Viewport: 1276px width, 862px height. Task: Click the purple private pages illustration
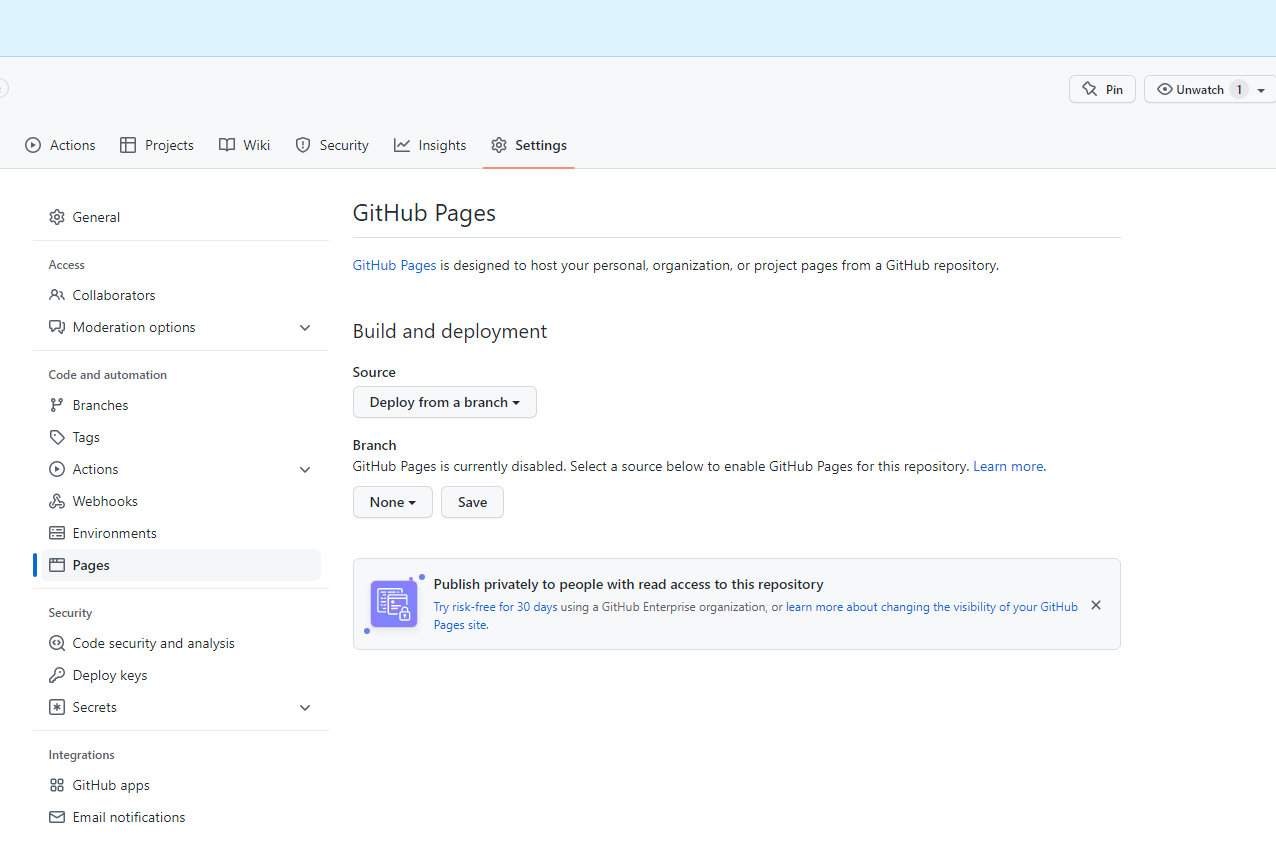(x=394, y=604)
